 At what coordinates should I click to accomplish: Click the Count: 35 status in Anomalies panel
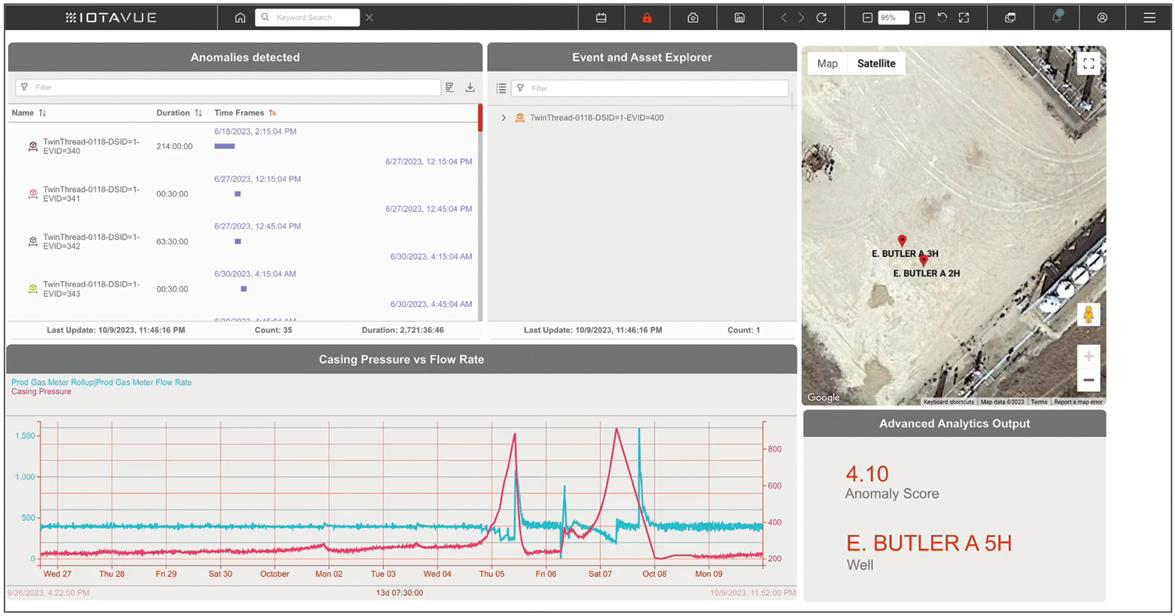pos(274,330)
